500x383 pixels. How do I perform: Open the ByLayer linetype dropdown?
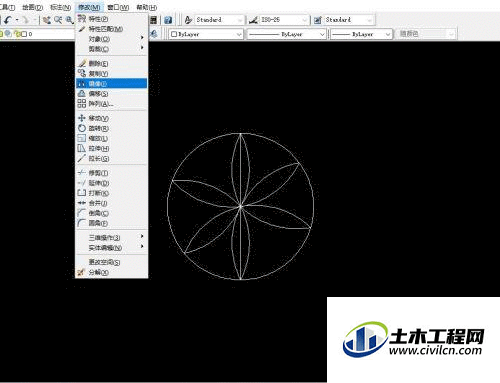click(x=286, y=34)
